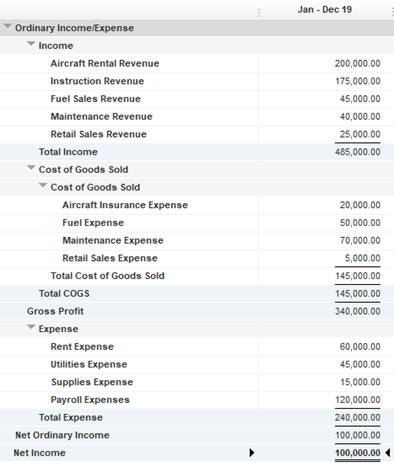Select the Utilities Expense row
Screen dimensions: 394x467
(x=197, y=364)
